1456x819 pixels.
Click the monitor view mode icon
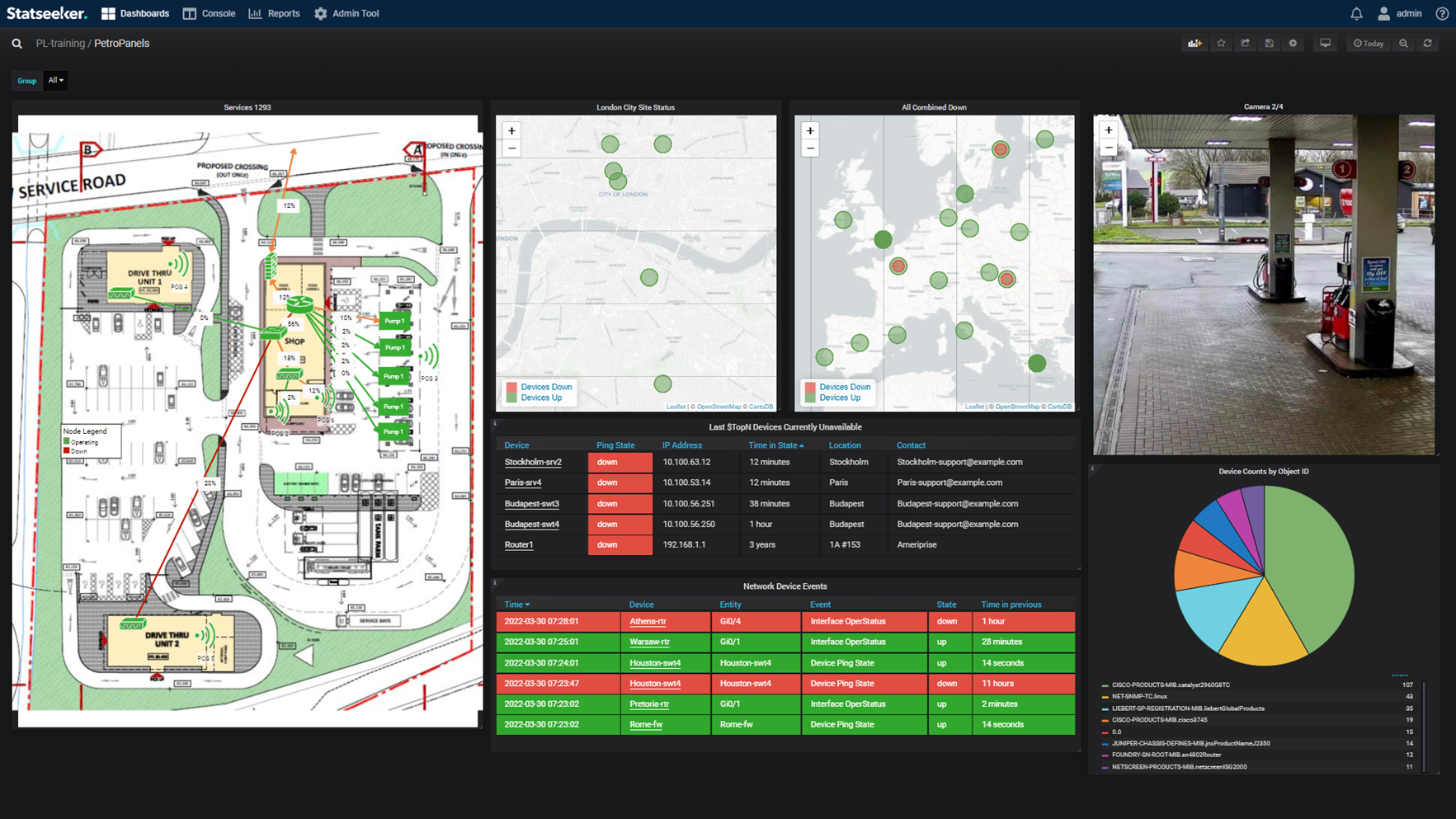tap(1325, 44)
